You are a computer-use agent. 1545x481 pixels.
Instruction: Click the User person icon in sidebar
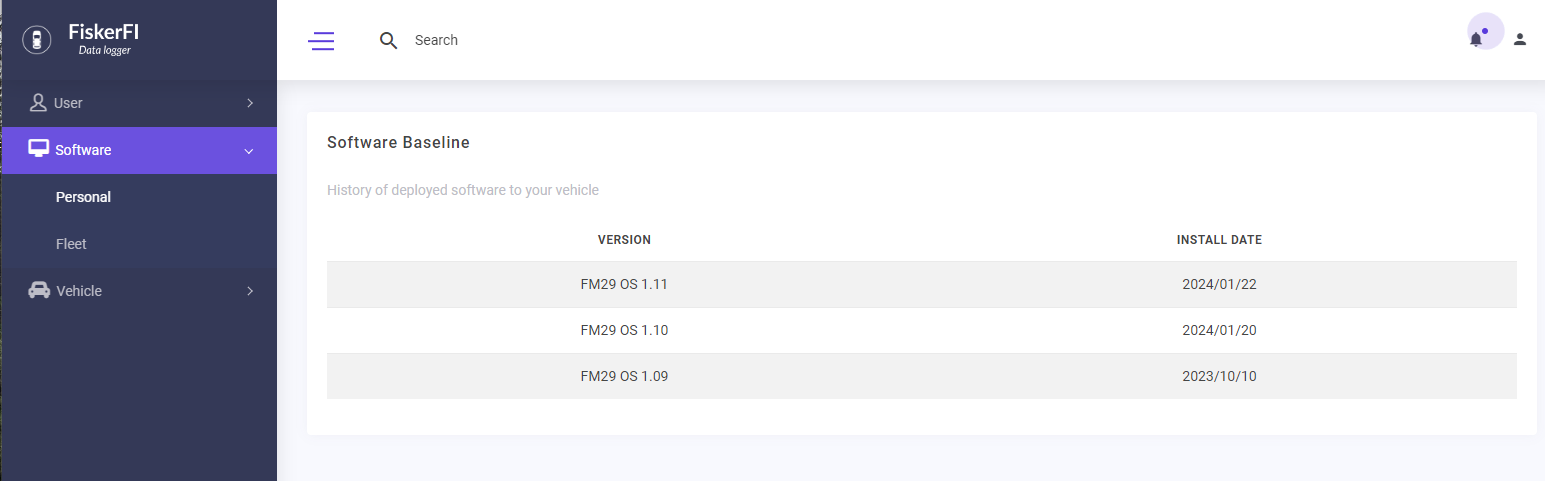point(39,102)
